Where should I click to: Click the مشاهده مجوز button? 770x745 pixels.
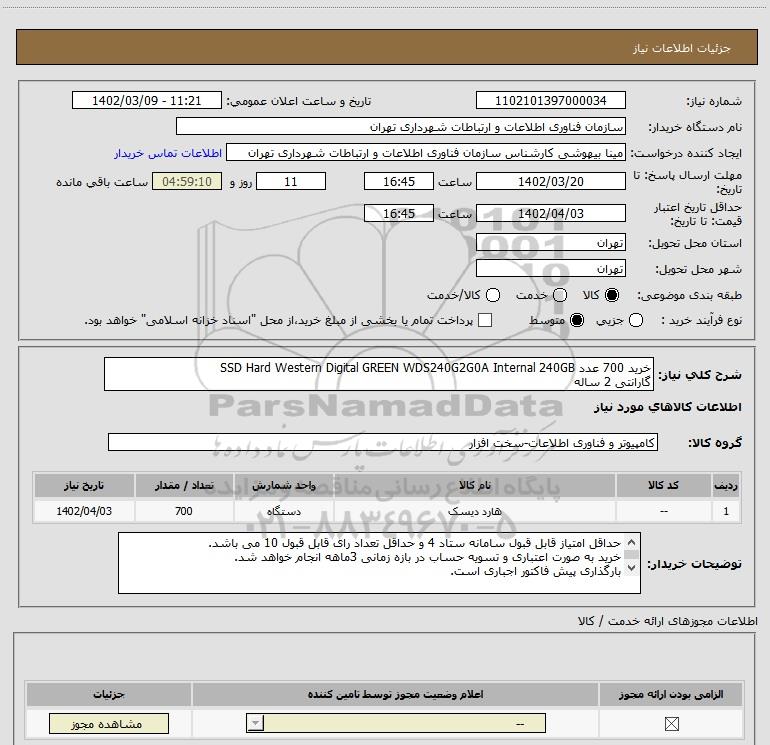pyautogui.click(x=109, y=723)
